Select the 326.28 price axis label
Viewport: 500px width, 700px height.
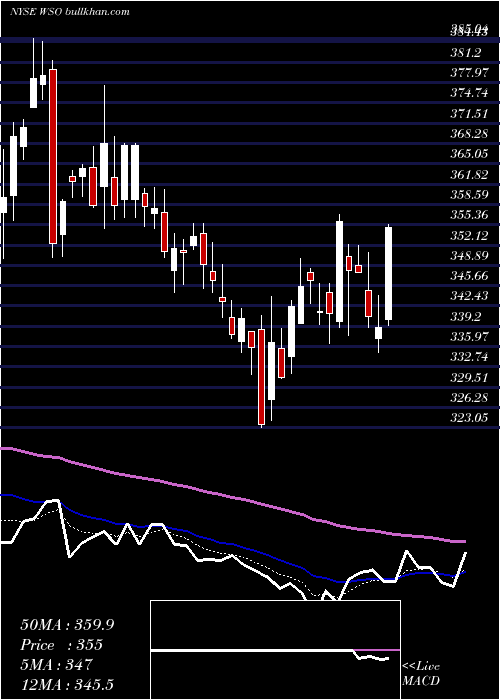coord(469,397)
